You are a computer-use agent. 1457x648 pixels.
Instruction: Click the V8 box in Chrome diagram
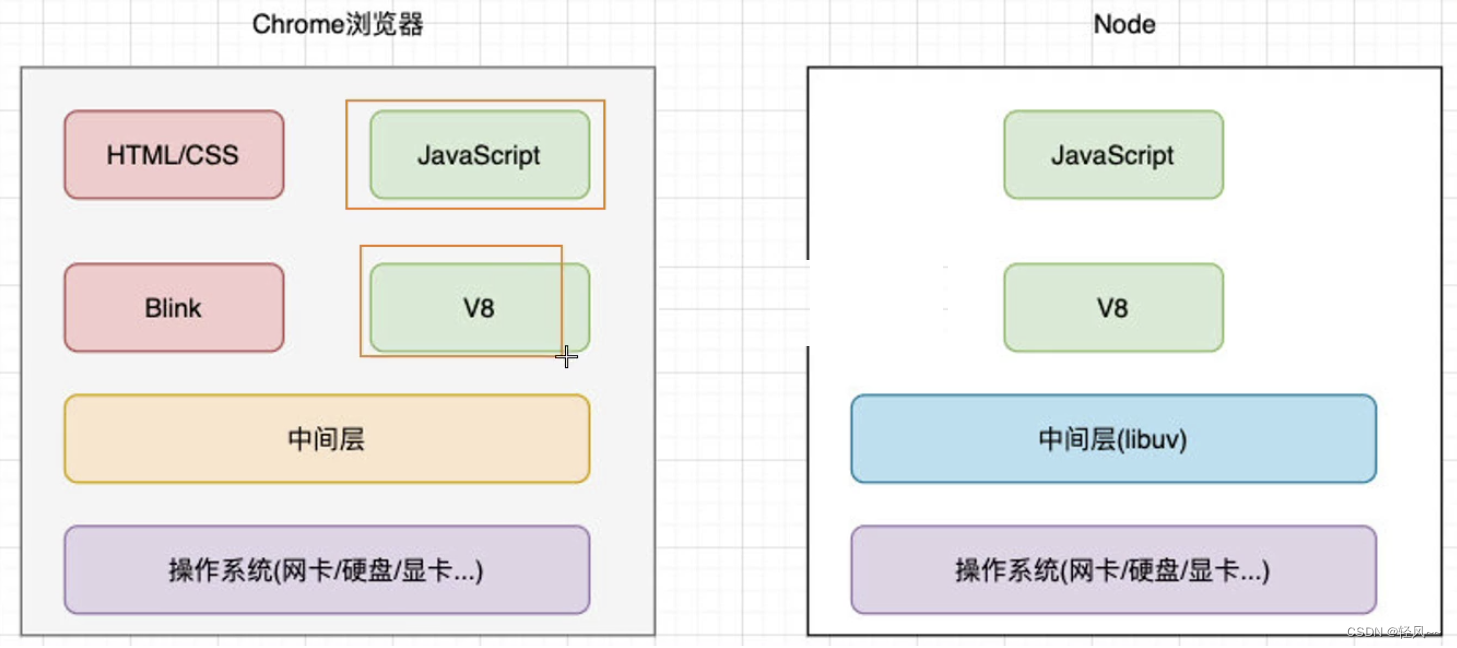point(480,308)
